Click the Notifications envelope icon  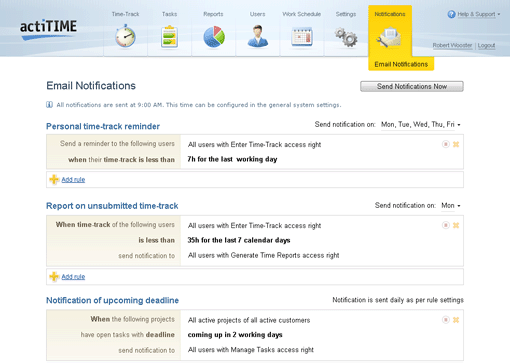point(389,38)
